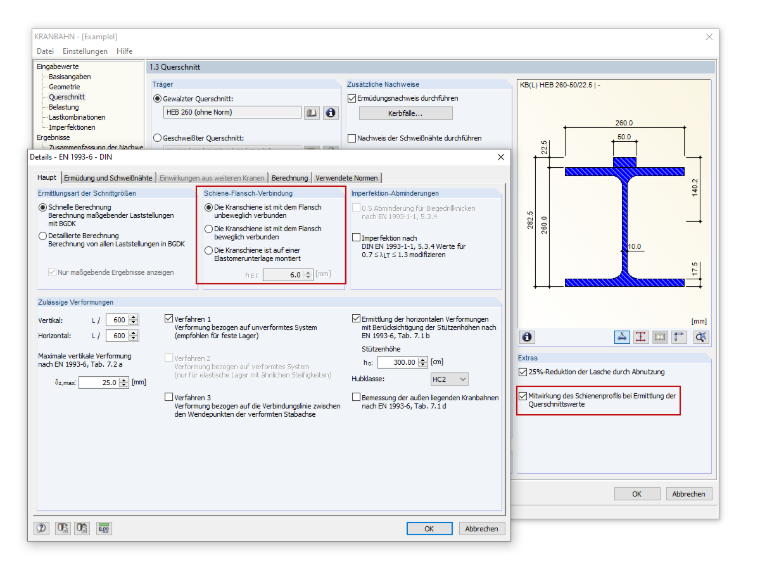
Task: Select rail on Elastomerunterlage option
Action: coord(208,251)
